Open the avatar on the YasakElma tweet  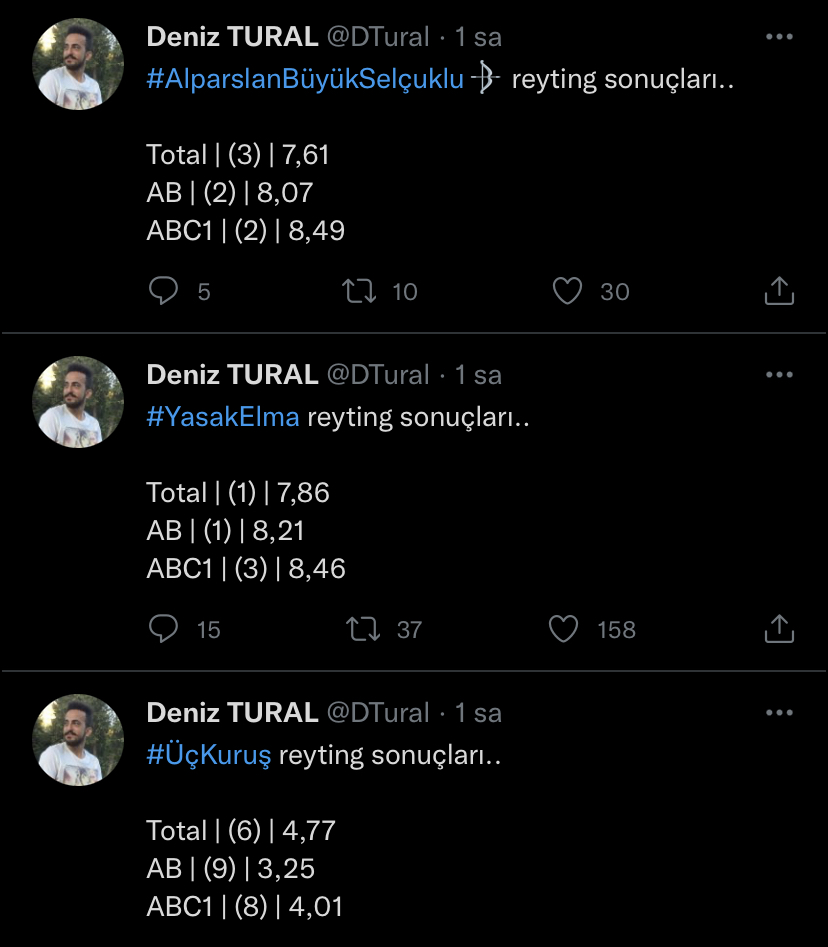78,401
